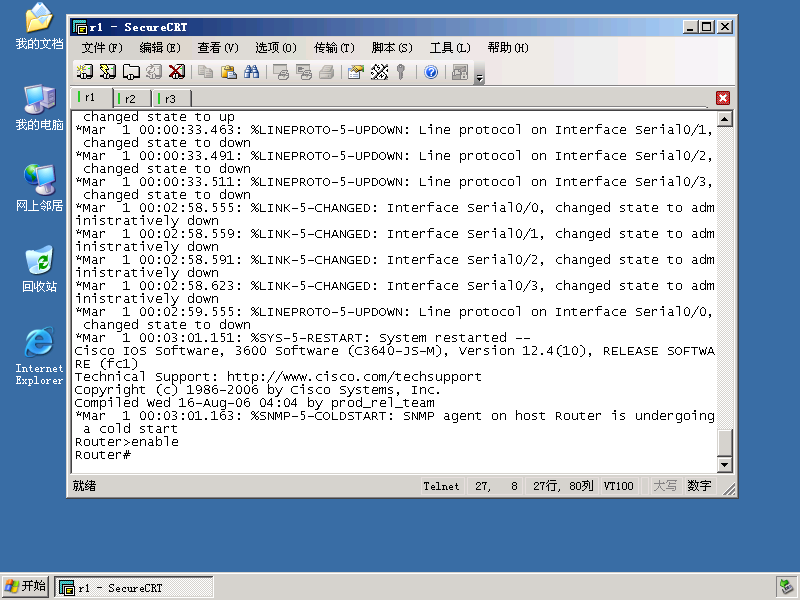The width and height of the screenshot is (800, 600).
Task: Open the 传输(T) menu
Action: [x=334, y=48]
